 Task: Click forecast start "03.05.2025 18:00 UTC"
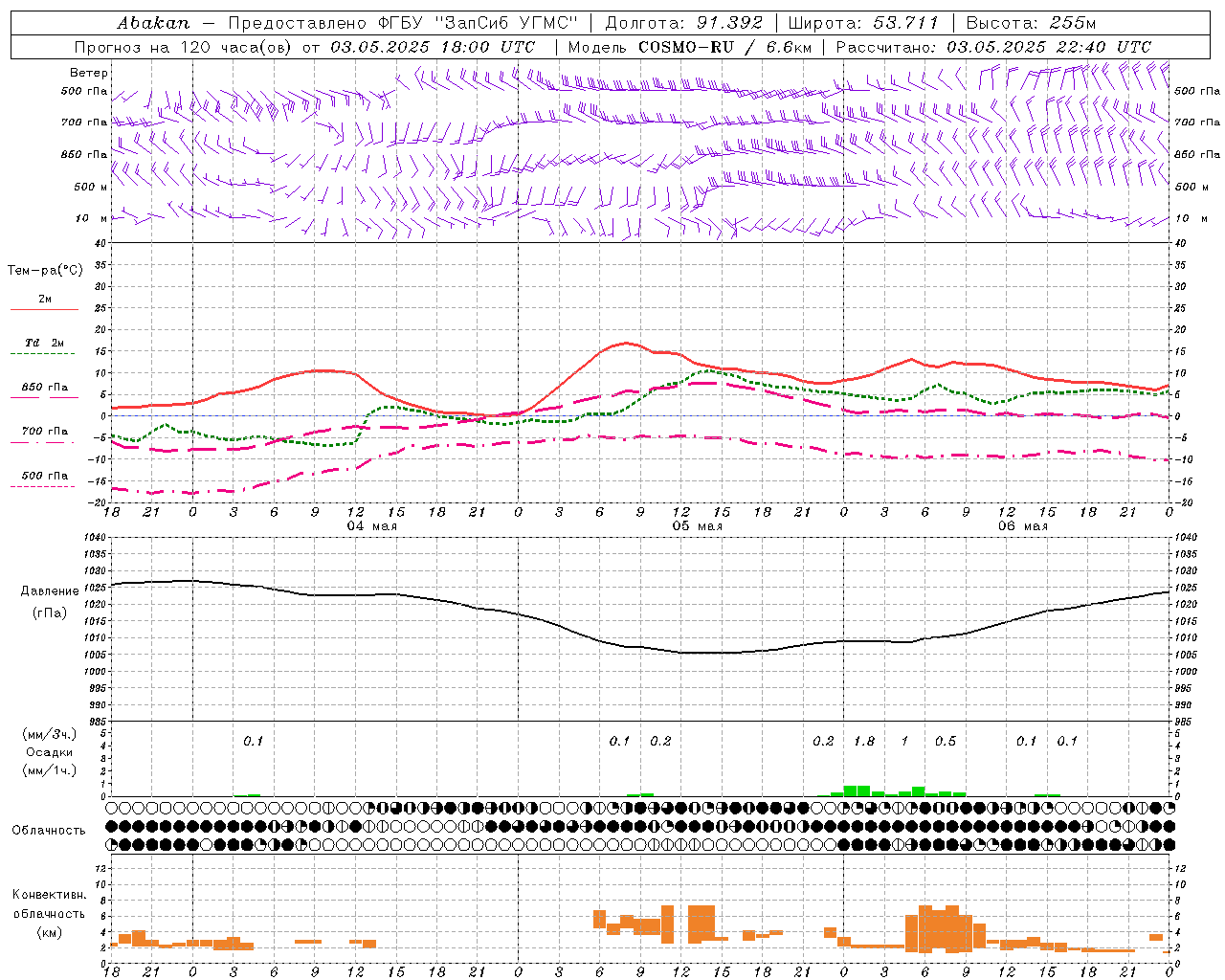[433, 47]
